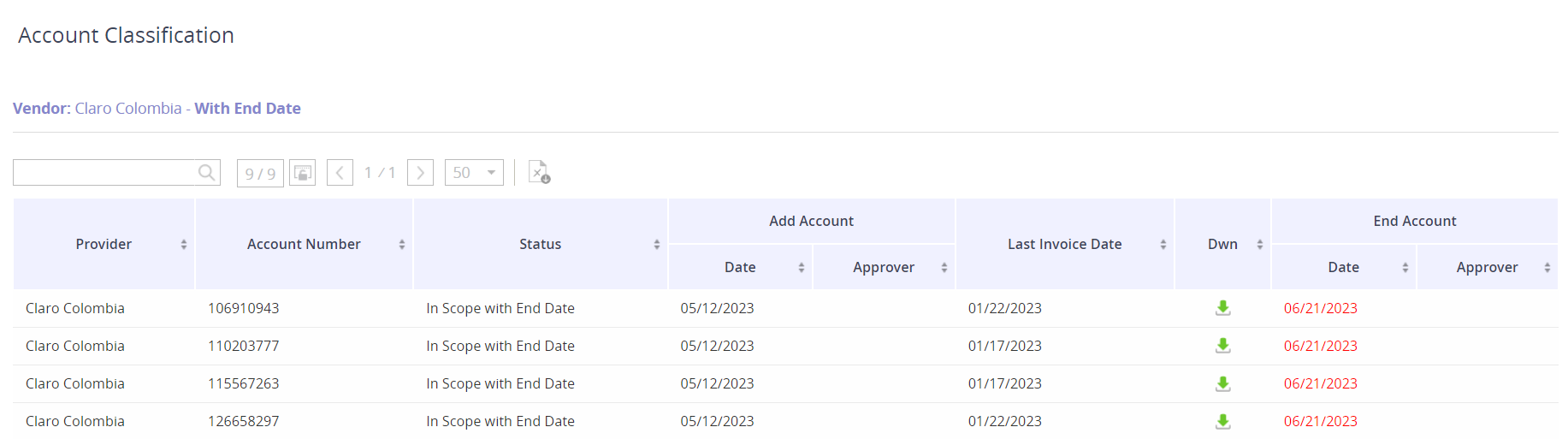Sort by Account Number column
Image resolution: width=1568 pixels, height=439 pixels.
point(305,244)
